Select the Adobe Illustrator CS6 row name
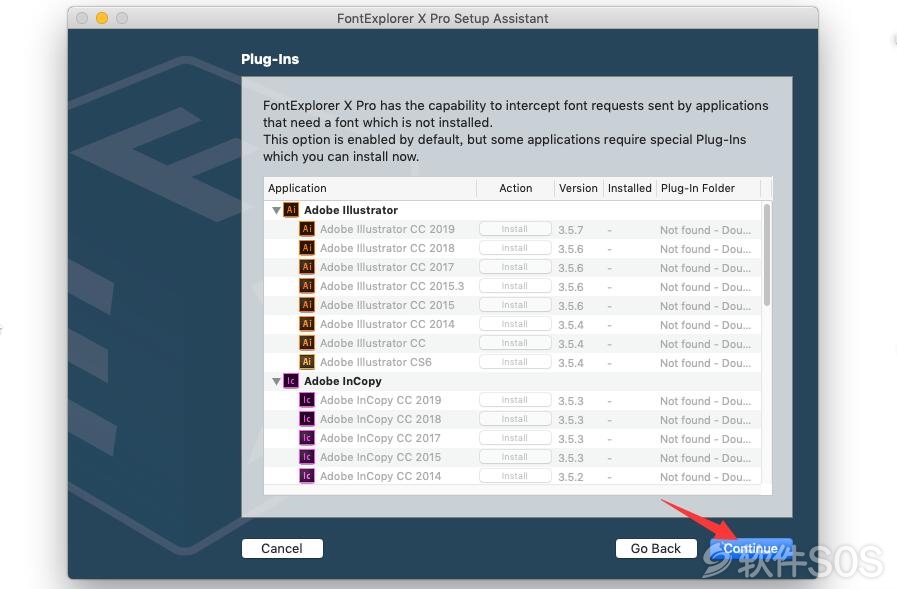This screenshot has width=897, height=589. pos(376,362)
